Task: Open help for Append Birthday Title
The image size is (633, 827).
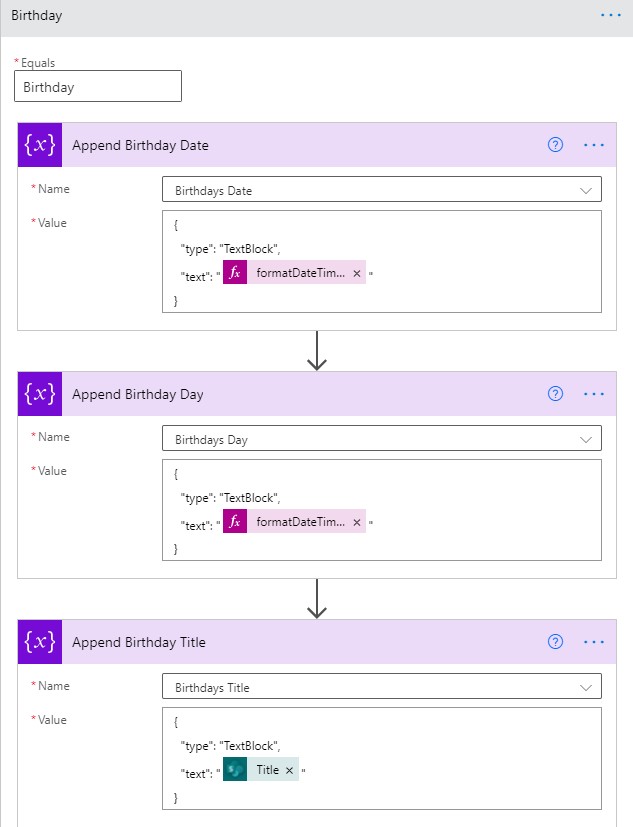Action: tap(555, 641)
